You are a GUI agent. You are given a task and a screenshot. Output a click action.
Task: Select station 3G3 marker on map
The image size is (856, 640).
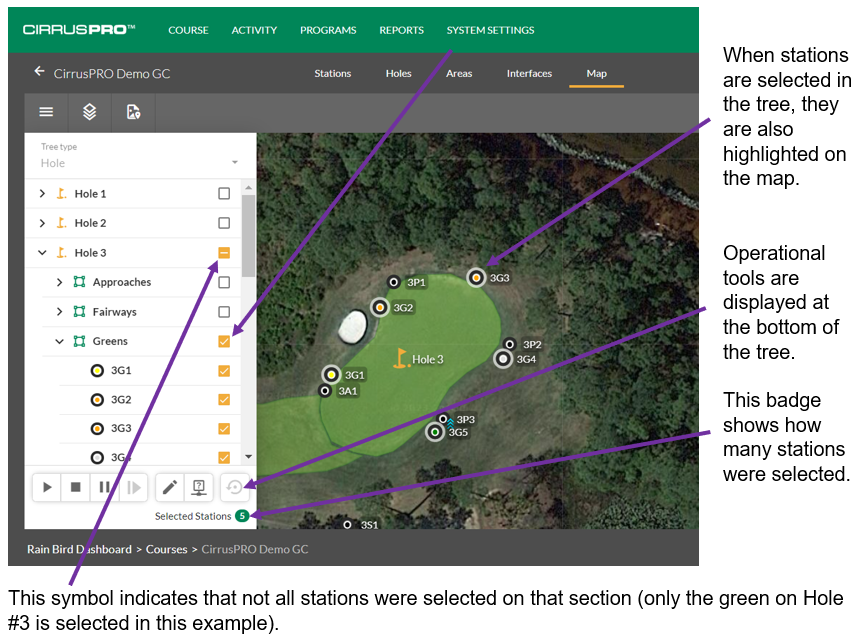pyautogui.click(x=476, y=278)
